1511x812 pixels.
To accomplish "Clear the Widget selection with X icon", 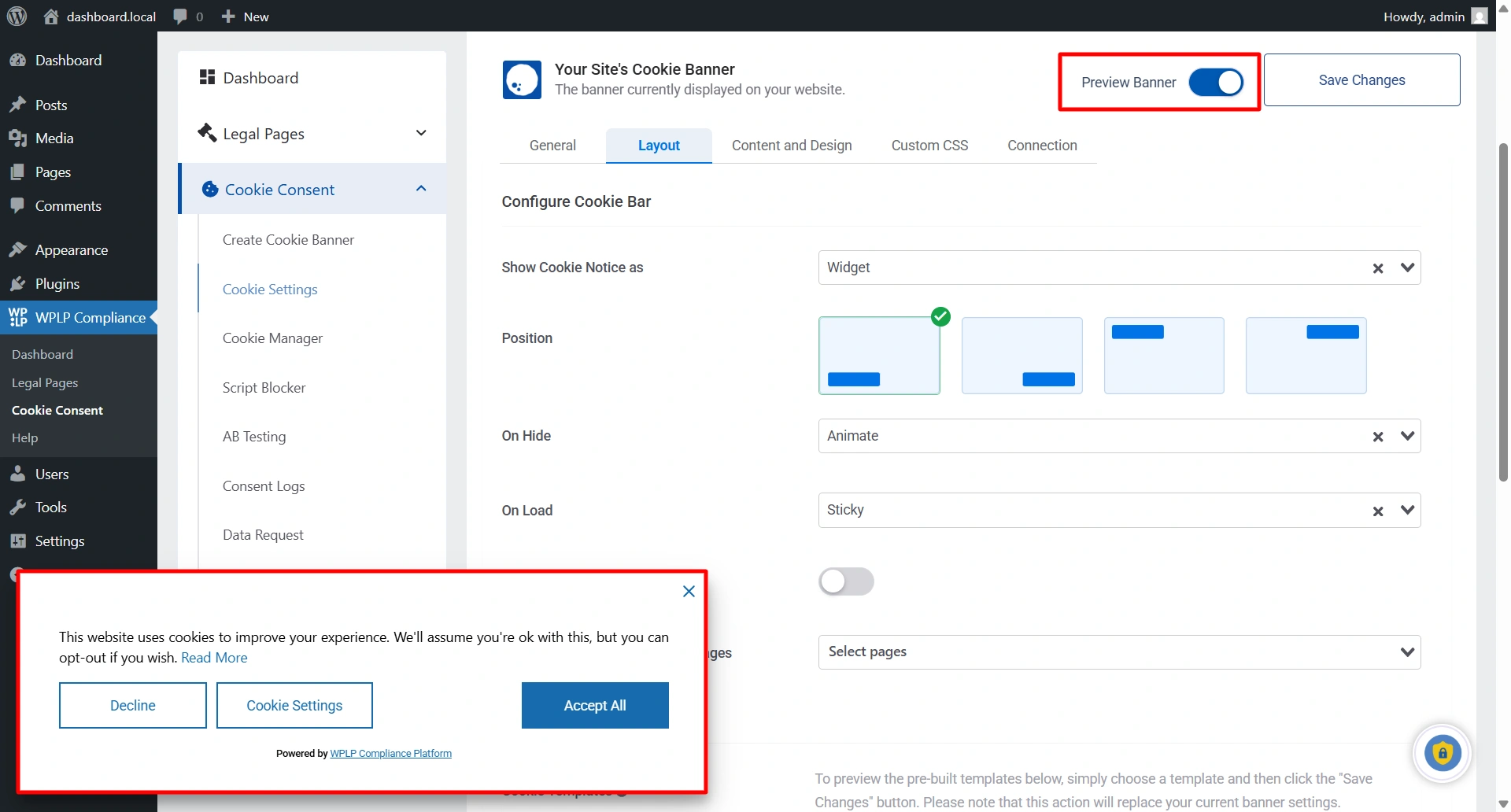I will pyautogui.click(x=1378, y=268).
